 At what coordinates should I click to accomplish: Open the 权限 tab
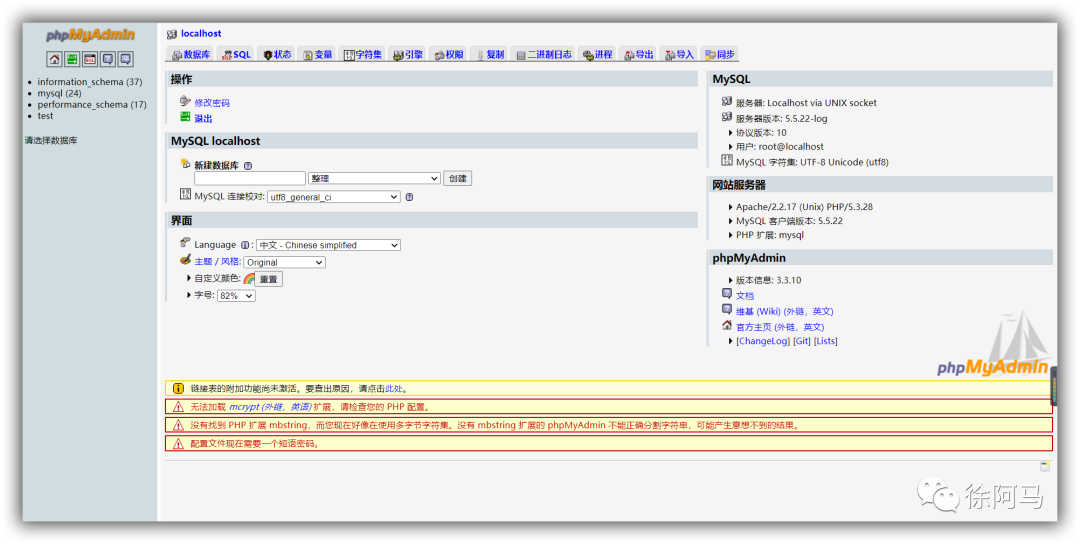click(x=449, y=54)
